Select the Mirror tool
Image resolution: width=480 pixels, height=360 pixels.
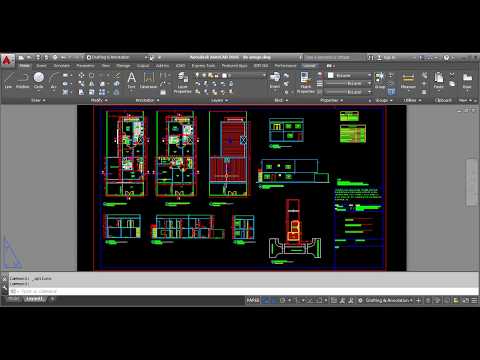tap(91, 84)
